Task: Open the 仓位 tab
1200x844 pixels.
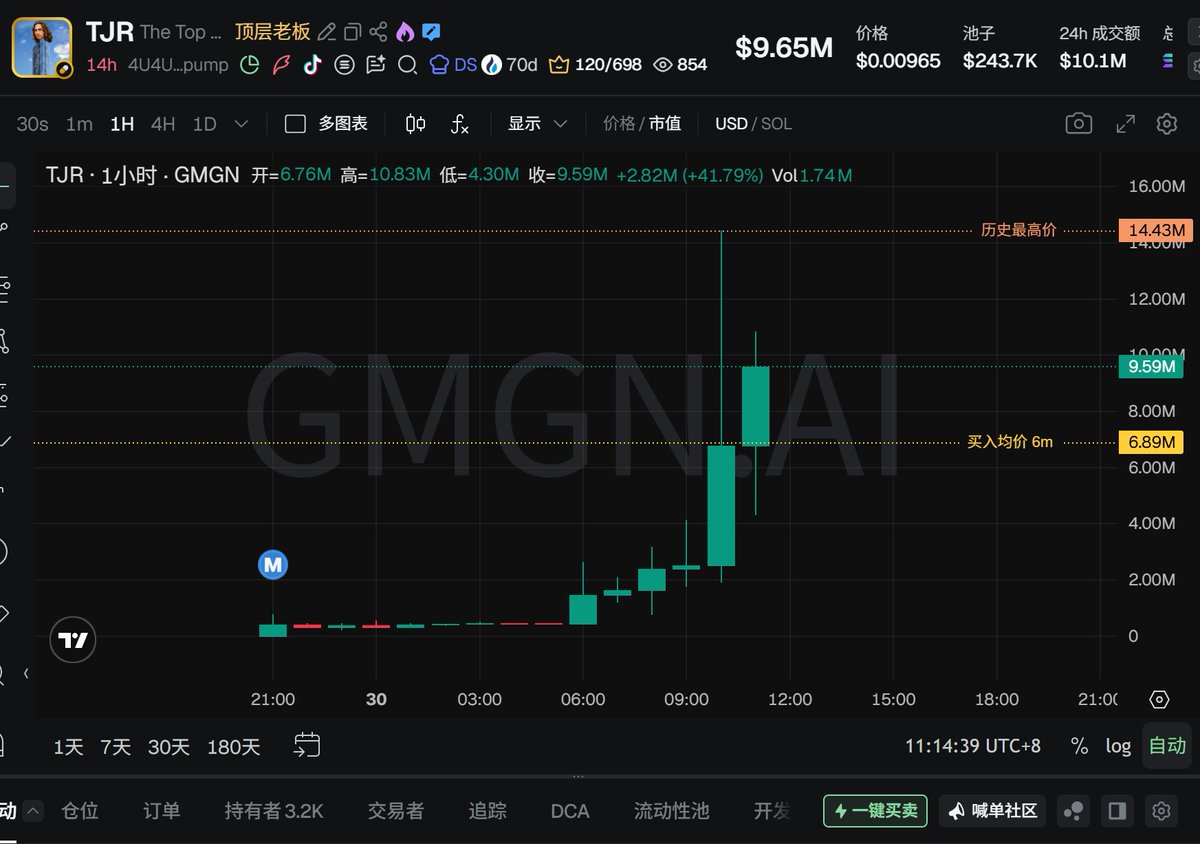Action: (x=80, y=811)
